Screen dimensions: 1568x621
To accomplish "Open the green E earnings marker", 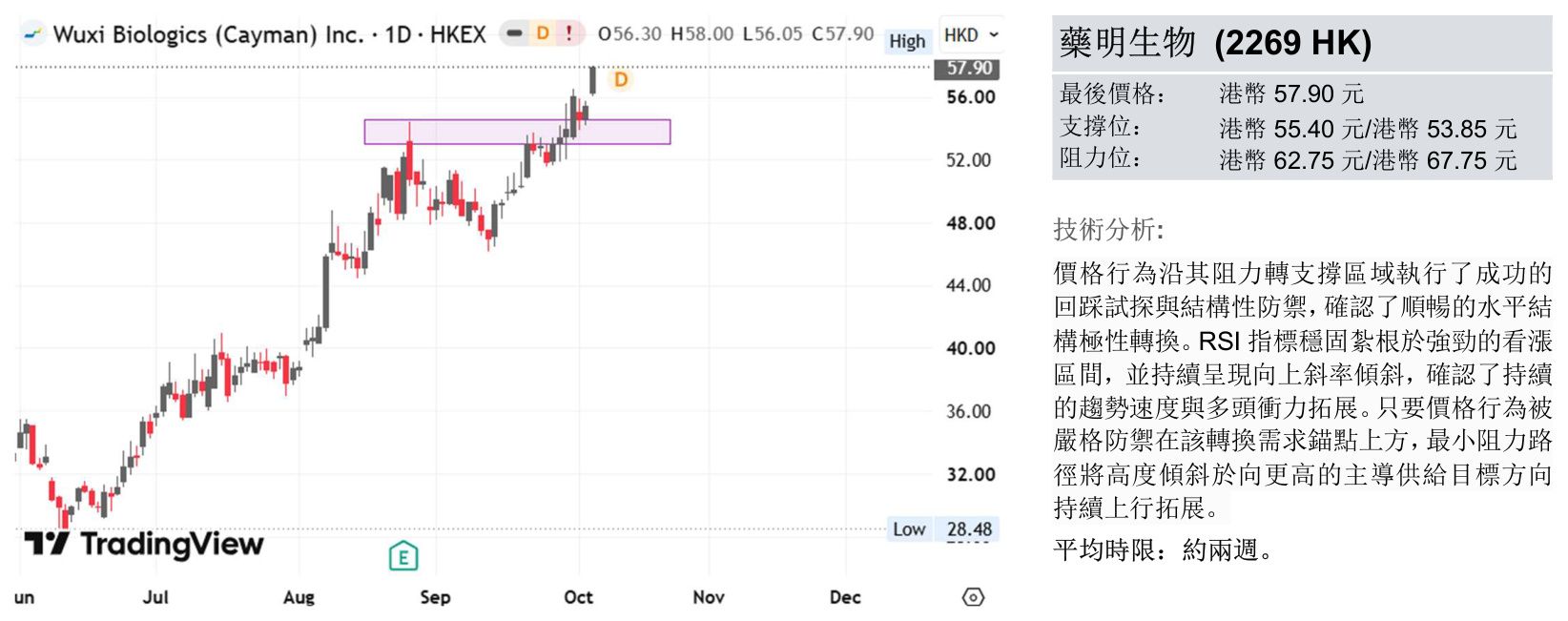I will coord(403,556).
